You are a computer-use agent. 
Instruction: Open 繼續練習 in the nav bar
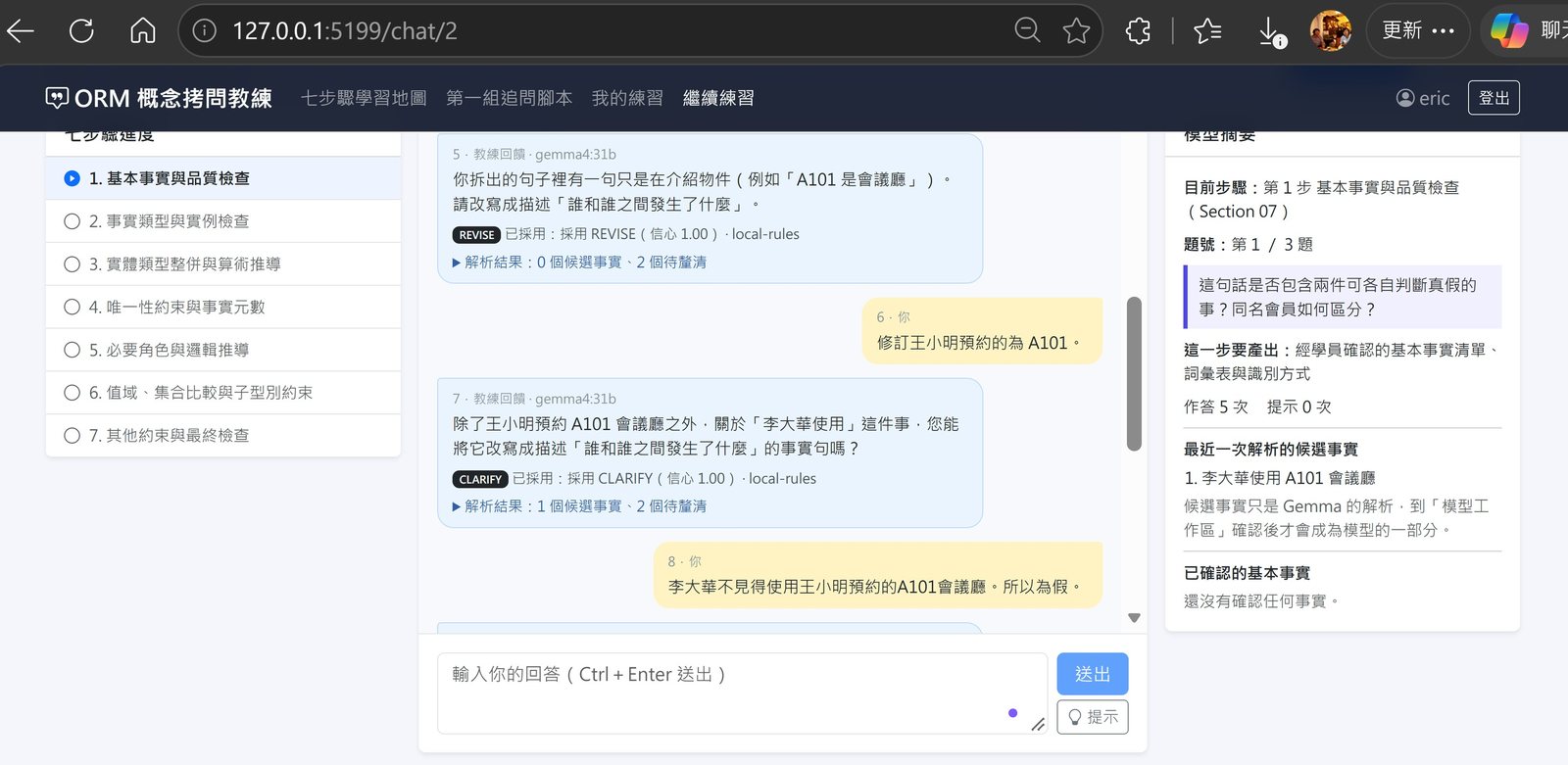click(718, 98)
